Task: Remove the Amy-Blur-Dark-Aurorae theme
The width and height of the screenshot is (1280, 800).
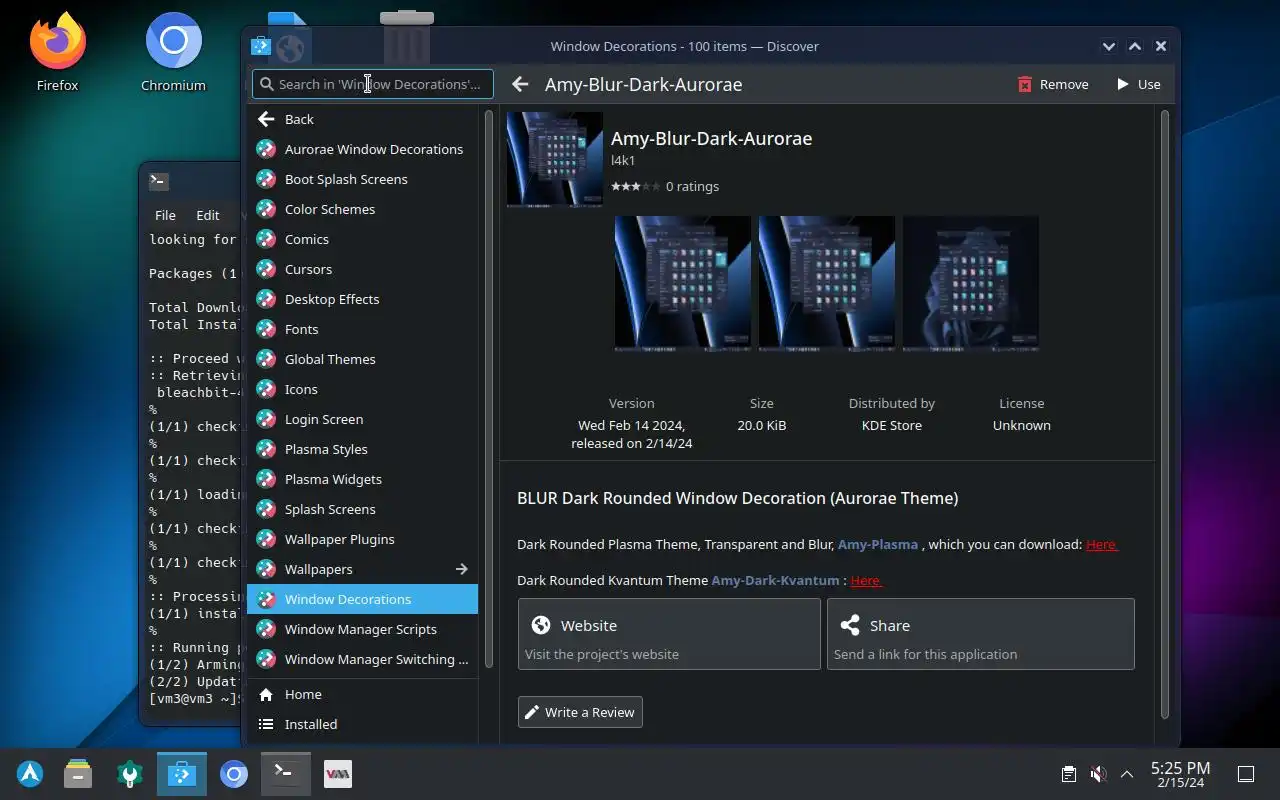Action: [x=1053, y=84]
